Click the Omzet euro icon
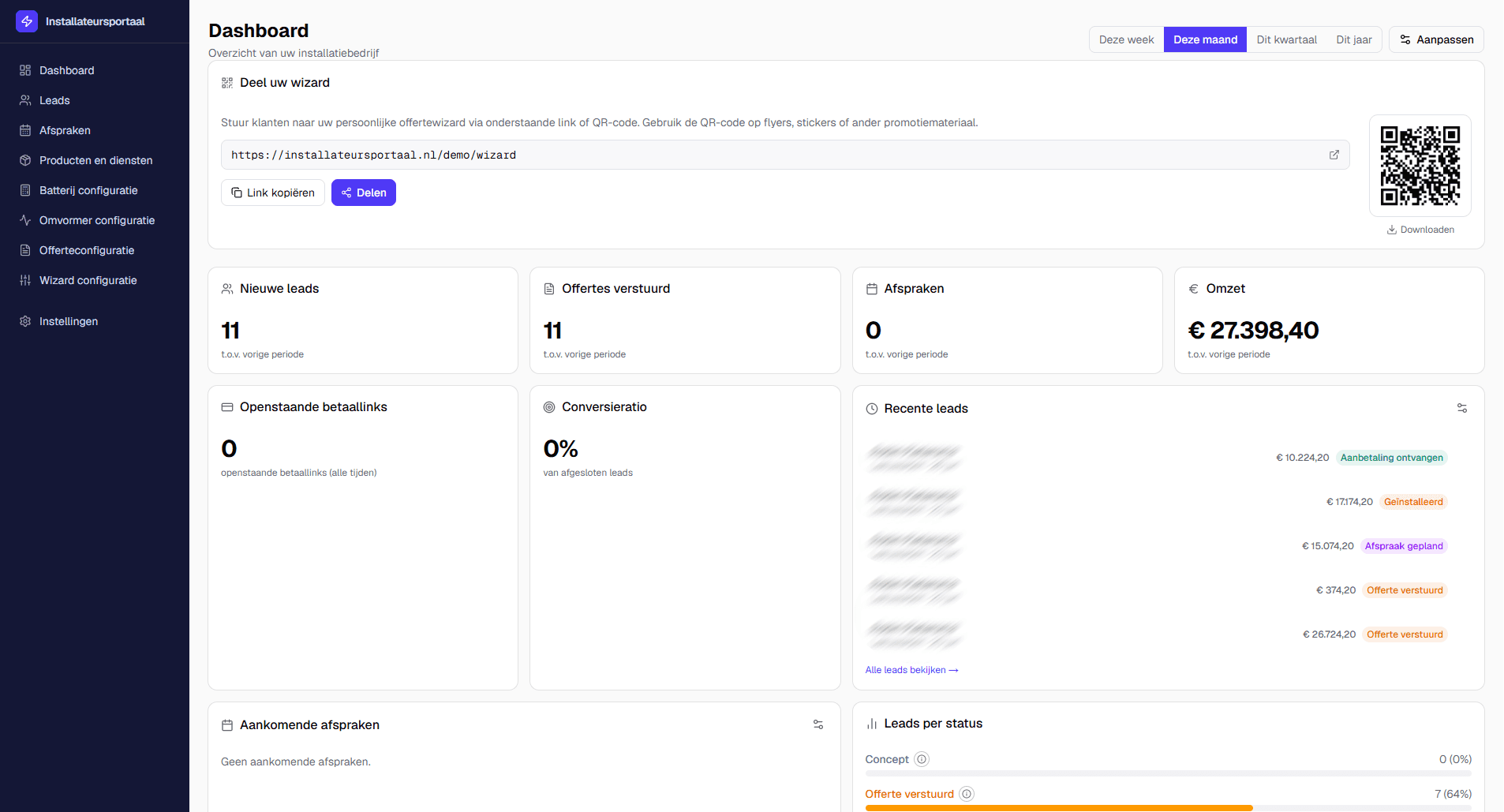Image resolution: width=1504 pixels, height=812 pixels. [x=1194, y=289]
